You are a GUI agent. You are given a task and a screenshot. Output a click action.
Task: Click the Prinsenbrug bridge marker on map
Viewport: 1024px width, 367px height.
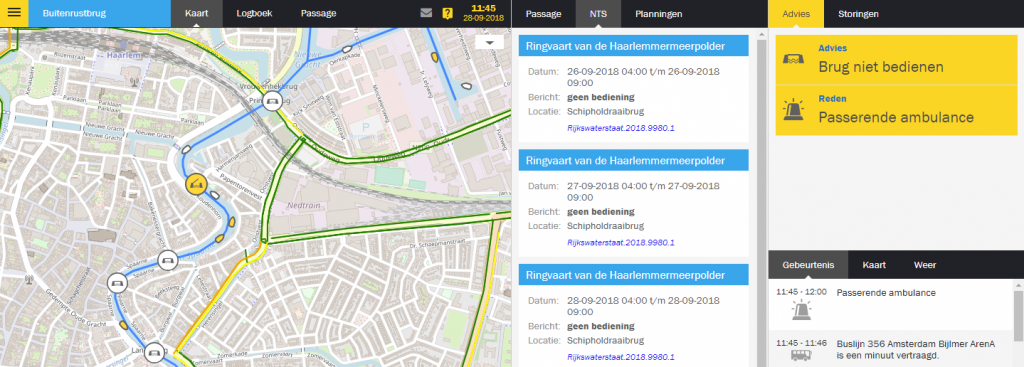[272, 101]
